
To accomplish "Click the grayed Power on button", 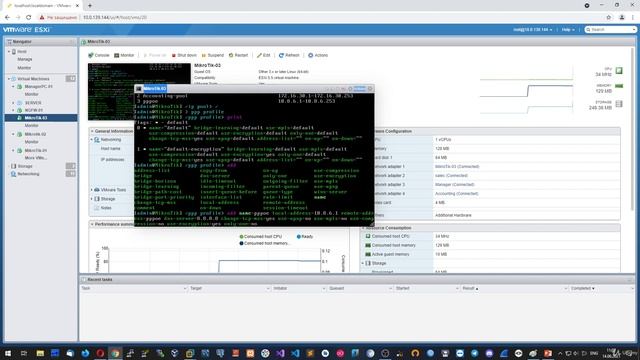I will (x=154, y=55).
